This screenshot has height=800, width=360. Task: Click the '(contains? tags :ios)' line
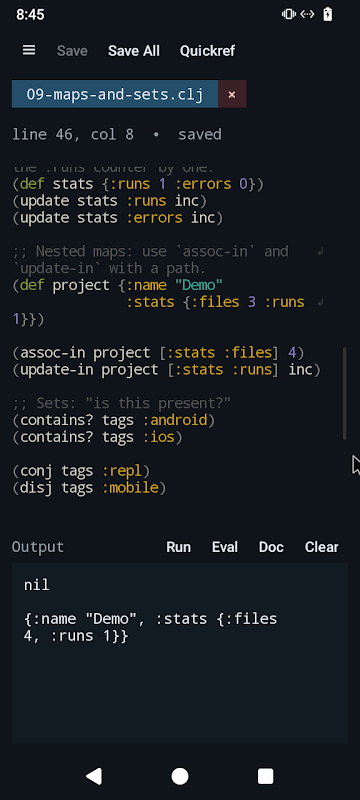coord(97,437)
